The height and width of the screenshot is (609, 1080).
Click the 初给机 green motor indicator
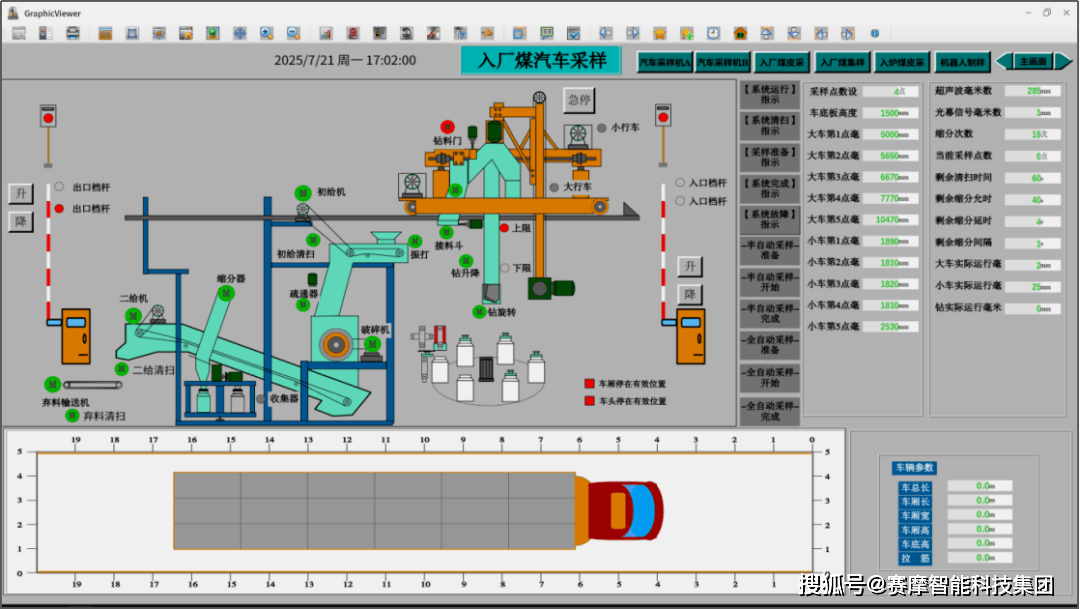point(302,192)
